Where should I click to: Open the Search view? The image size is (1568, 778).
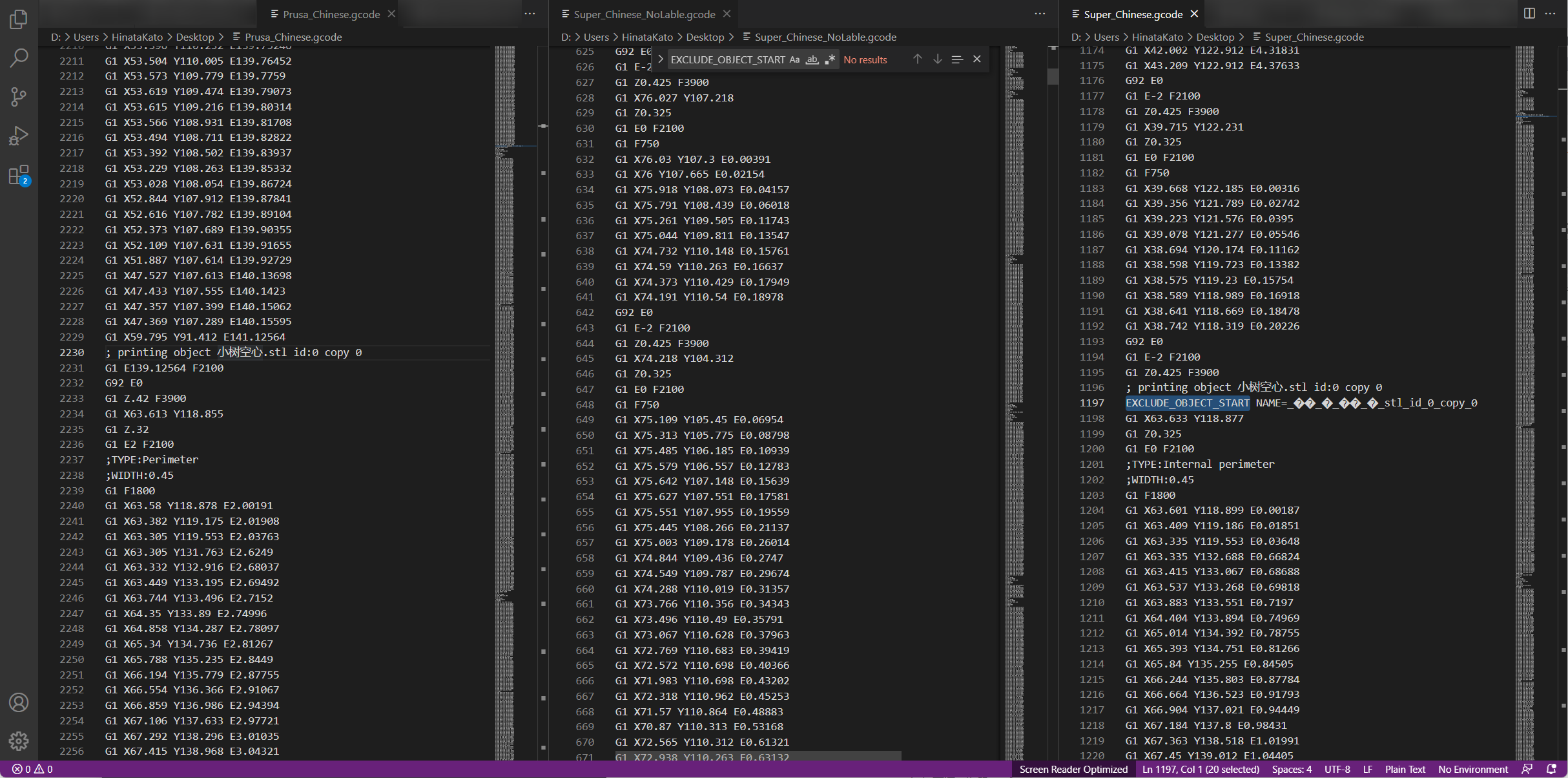pyautogui.click(x=18, y=58)
